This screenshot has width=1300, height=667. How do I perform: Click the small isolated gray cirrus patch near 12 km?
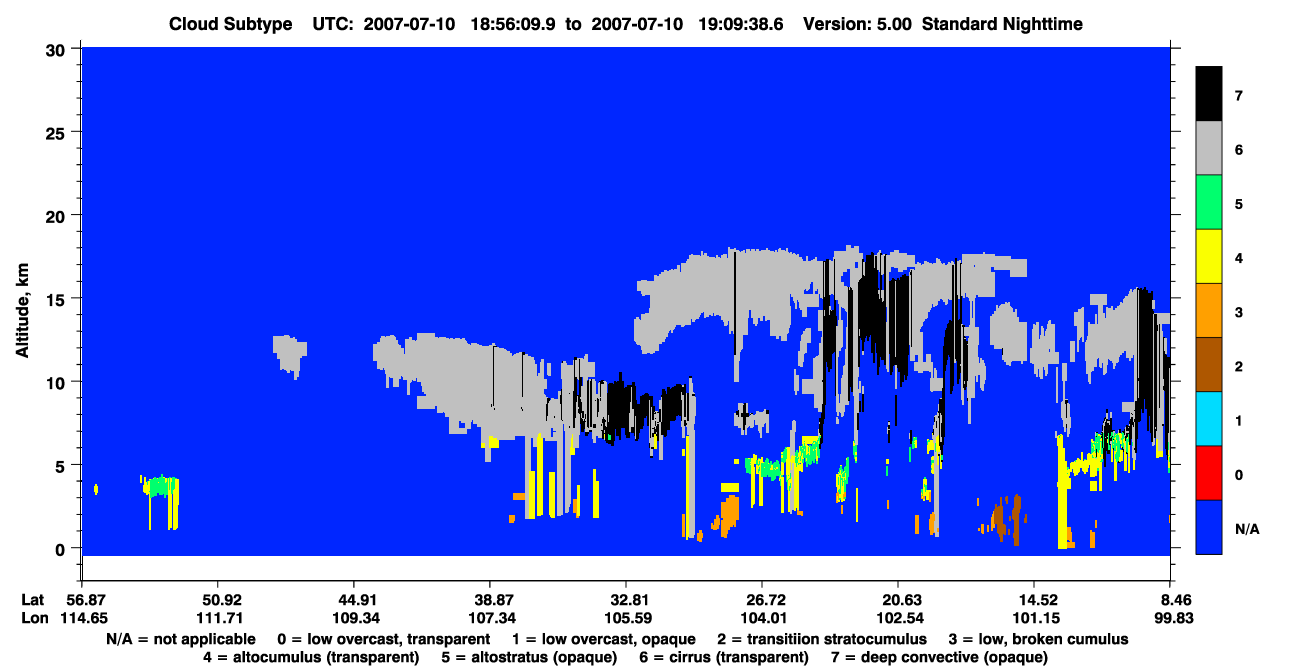point(289,355)
